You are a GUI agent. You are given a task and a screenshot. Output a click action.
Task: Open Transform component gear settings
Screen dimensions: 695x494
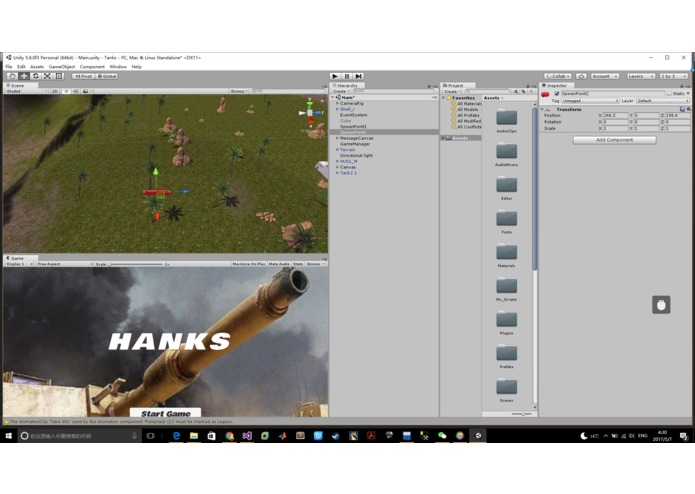[688, 109]
